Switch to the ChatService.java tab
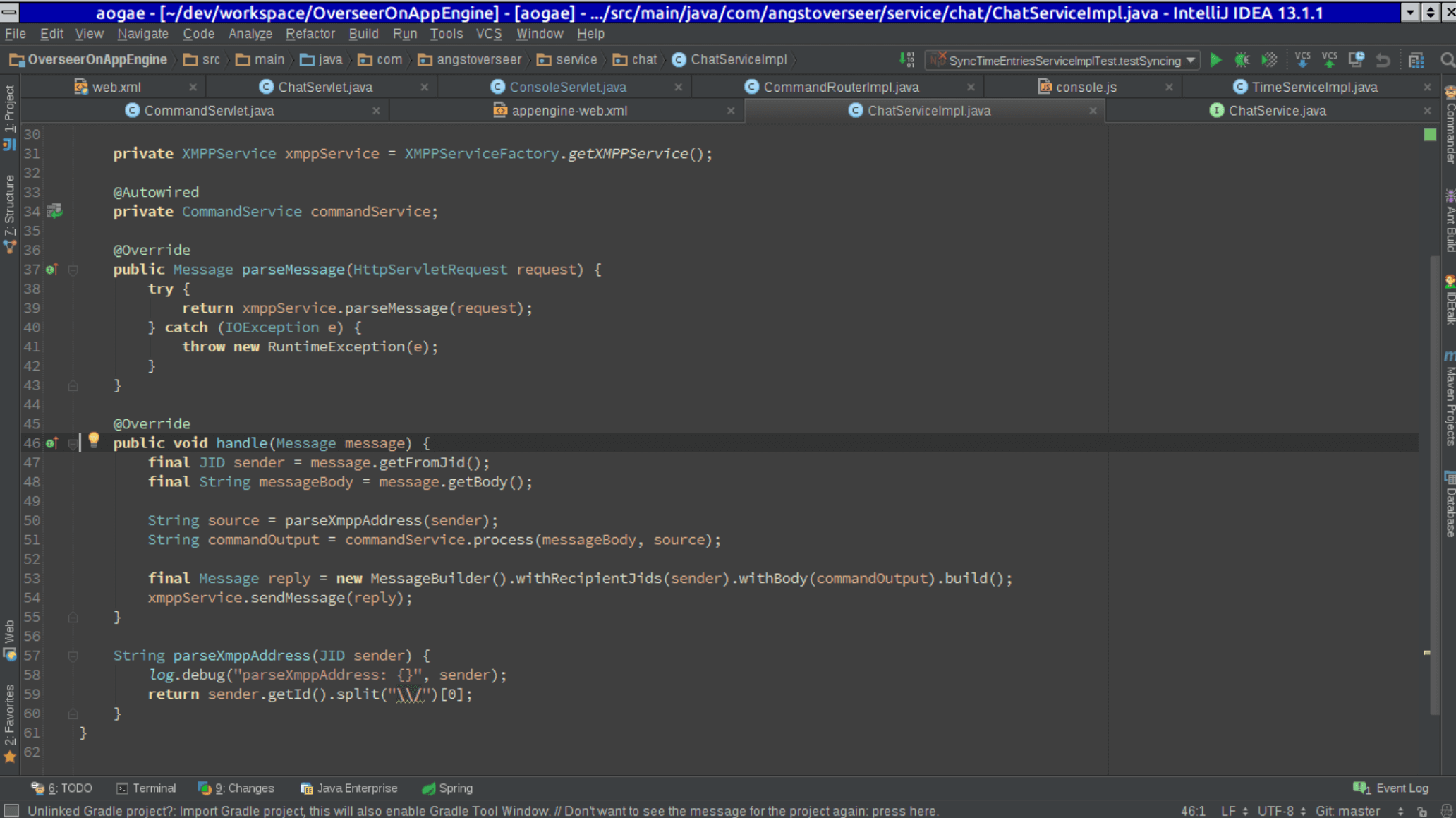The image size is (1456, 818). click(x=1276, y=111)
